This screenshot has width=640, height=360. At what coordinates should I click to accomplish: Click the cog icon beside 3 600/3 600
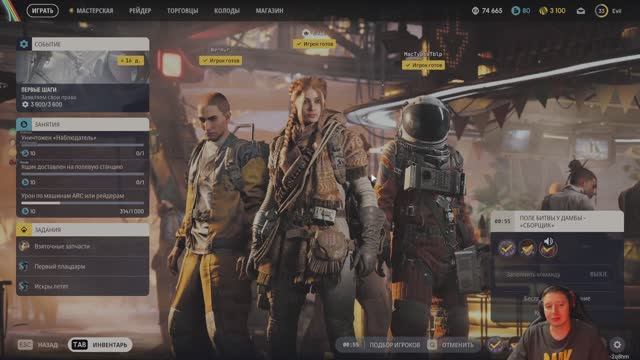pos(25,104)
